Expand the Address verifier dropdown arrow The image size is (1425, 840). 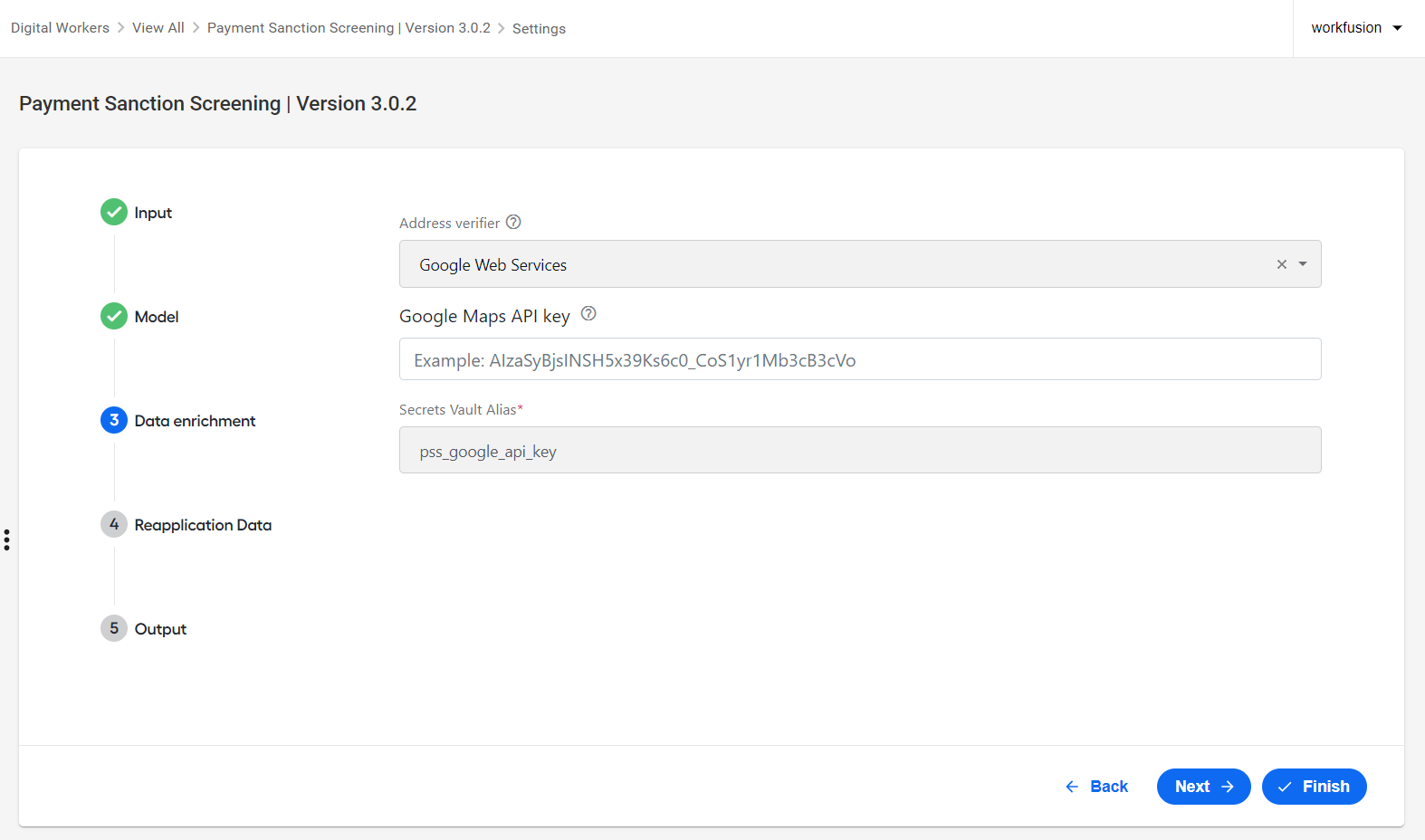pyautogui.click(x=1303, y=264)
